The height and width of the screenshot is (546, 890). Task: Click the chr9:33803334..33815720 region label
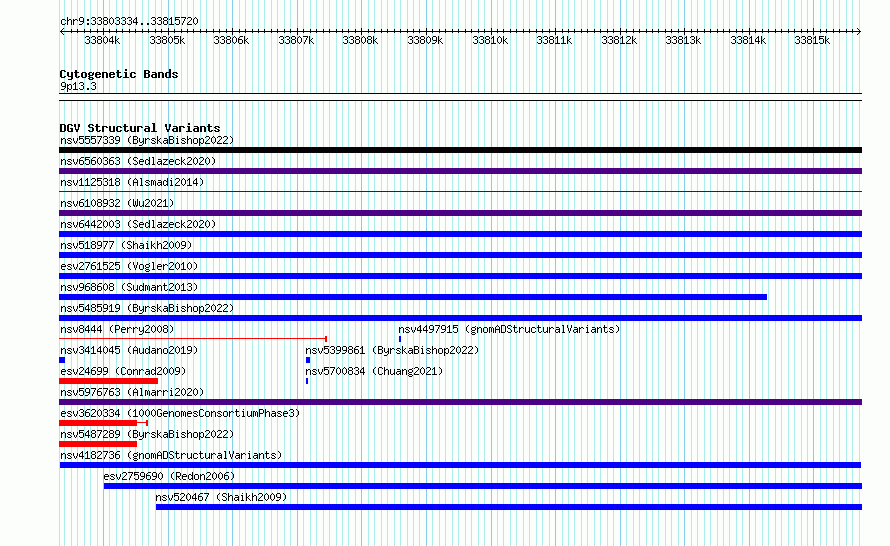tap(129, 21)
